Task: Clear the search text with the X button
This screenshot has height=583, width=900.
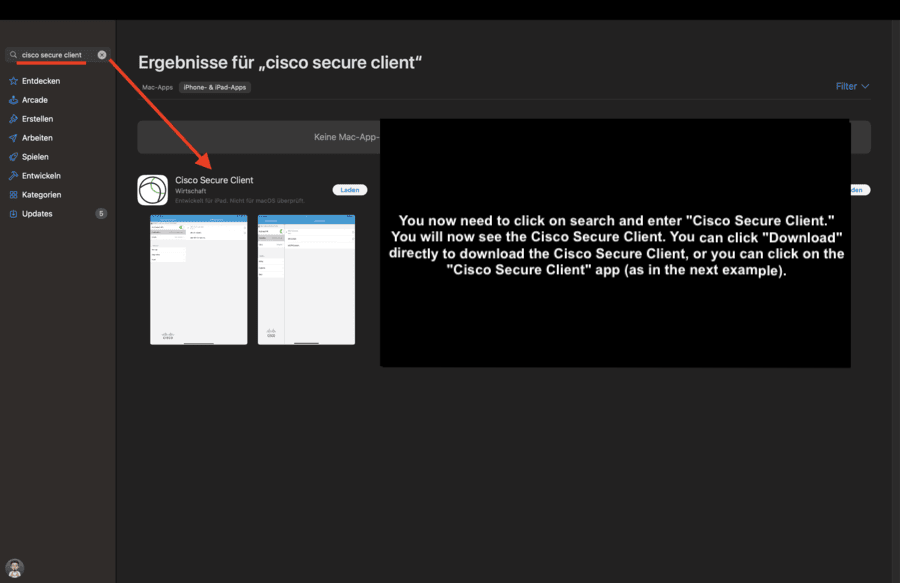Action: coord(102,55)
